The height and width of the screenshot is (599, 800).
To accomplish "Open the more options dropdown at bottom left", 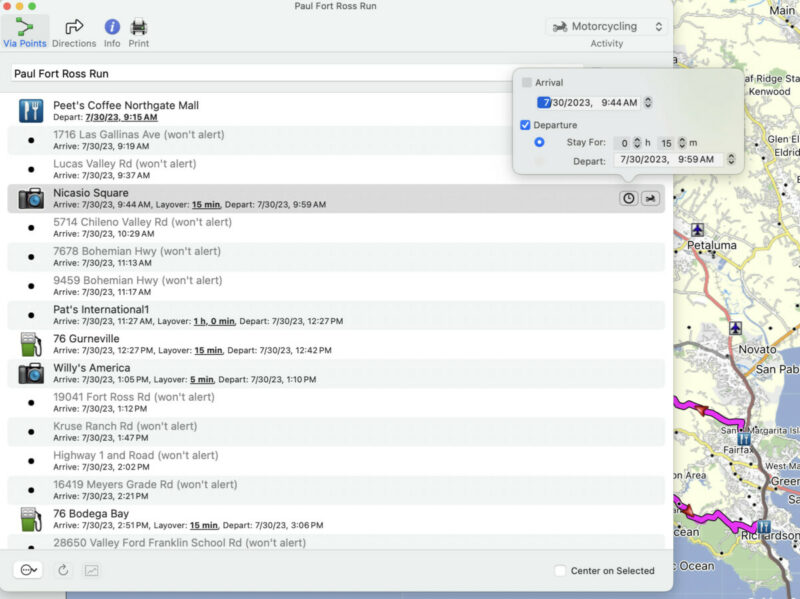I will point(28,570).
